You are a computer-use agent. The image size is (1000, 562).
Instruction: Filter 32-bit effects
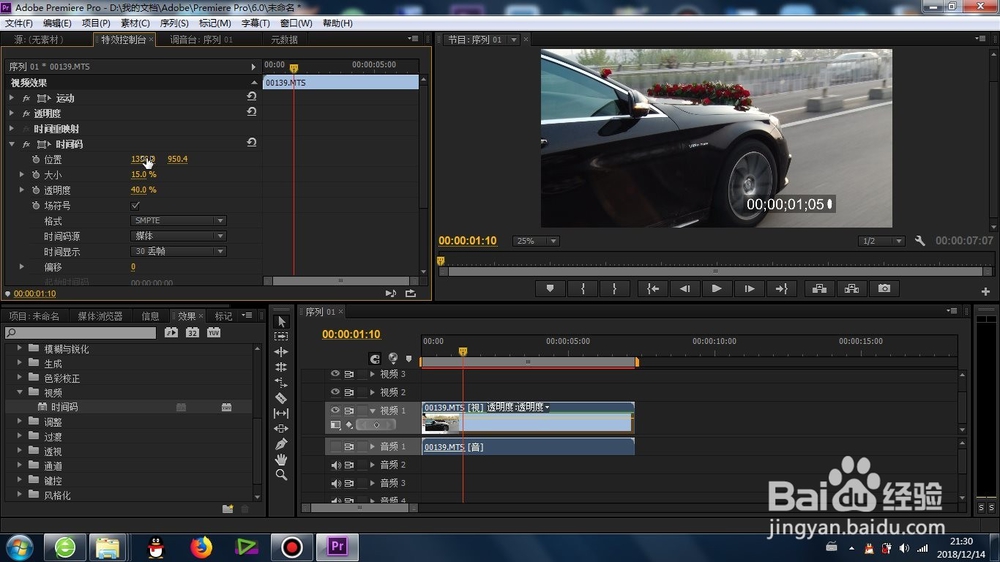pos(192,332)
